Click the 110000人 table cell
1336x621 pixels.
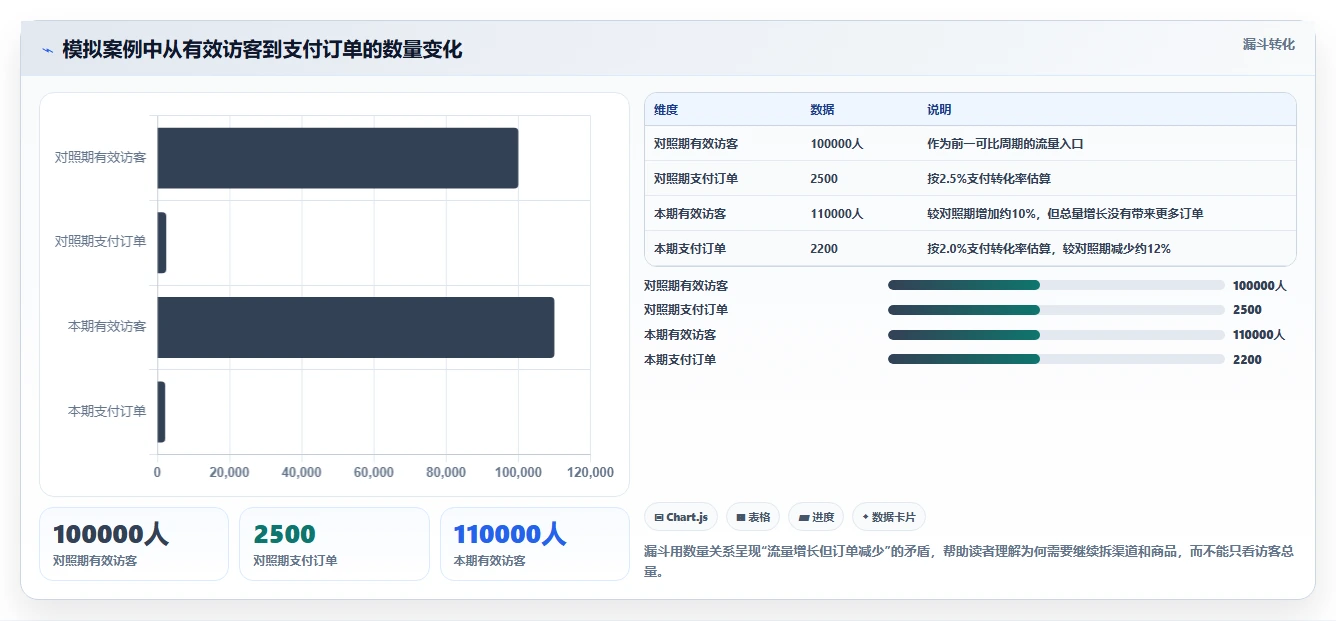(x=836, y=214)
